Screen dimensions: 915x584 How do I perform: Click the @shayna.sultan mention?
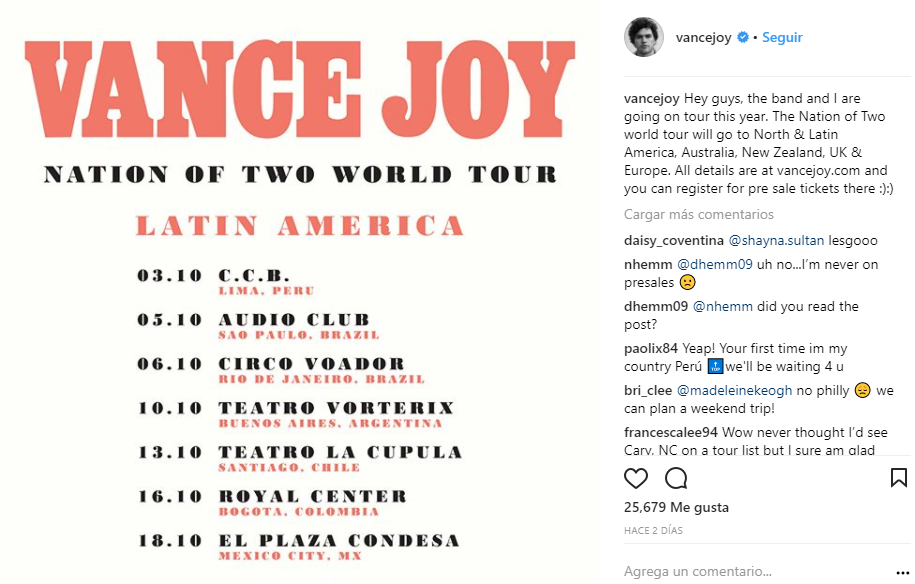tap(774, 240)
